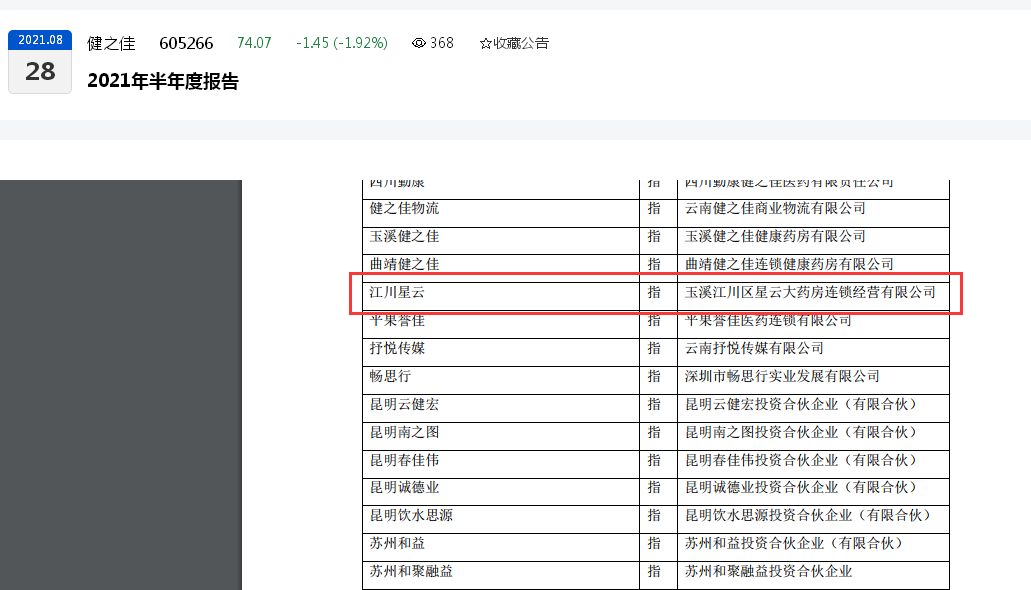This screenshot has width=1031, height=590.
Task: Click 苏州和益投资合伙企业（有限合伙） text
Action: click(794, 543)
